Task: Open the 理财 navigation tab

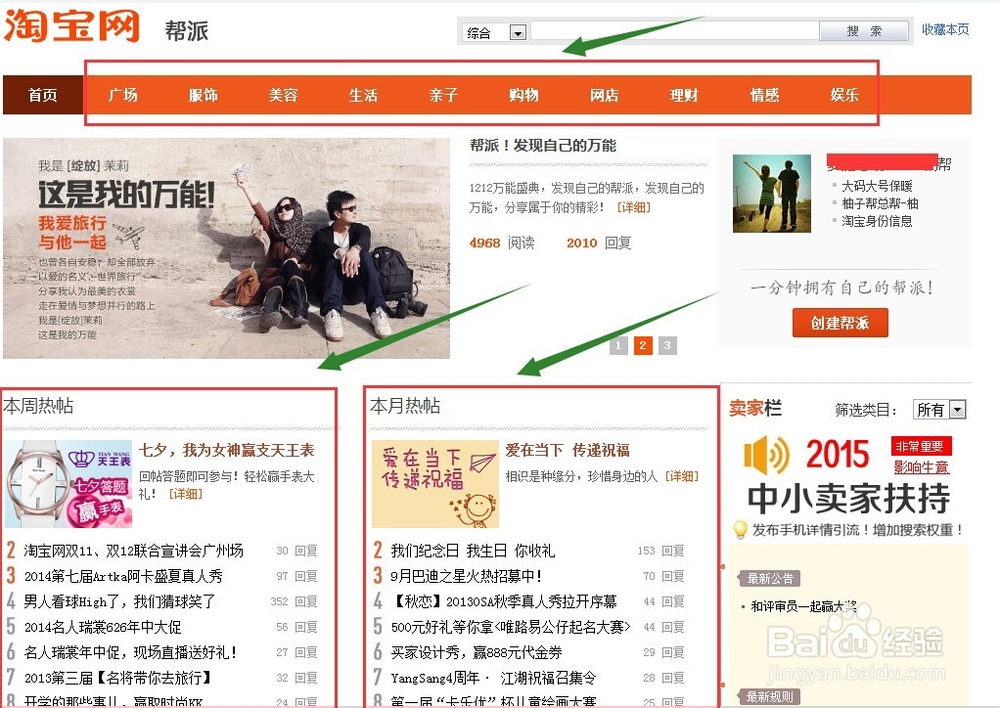Action: pyautogui.click(x=684, y=95)
